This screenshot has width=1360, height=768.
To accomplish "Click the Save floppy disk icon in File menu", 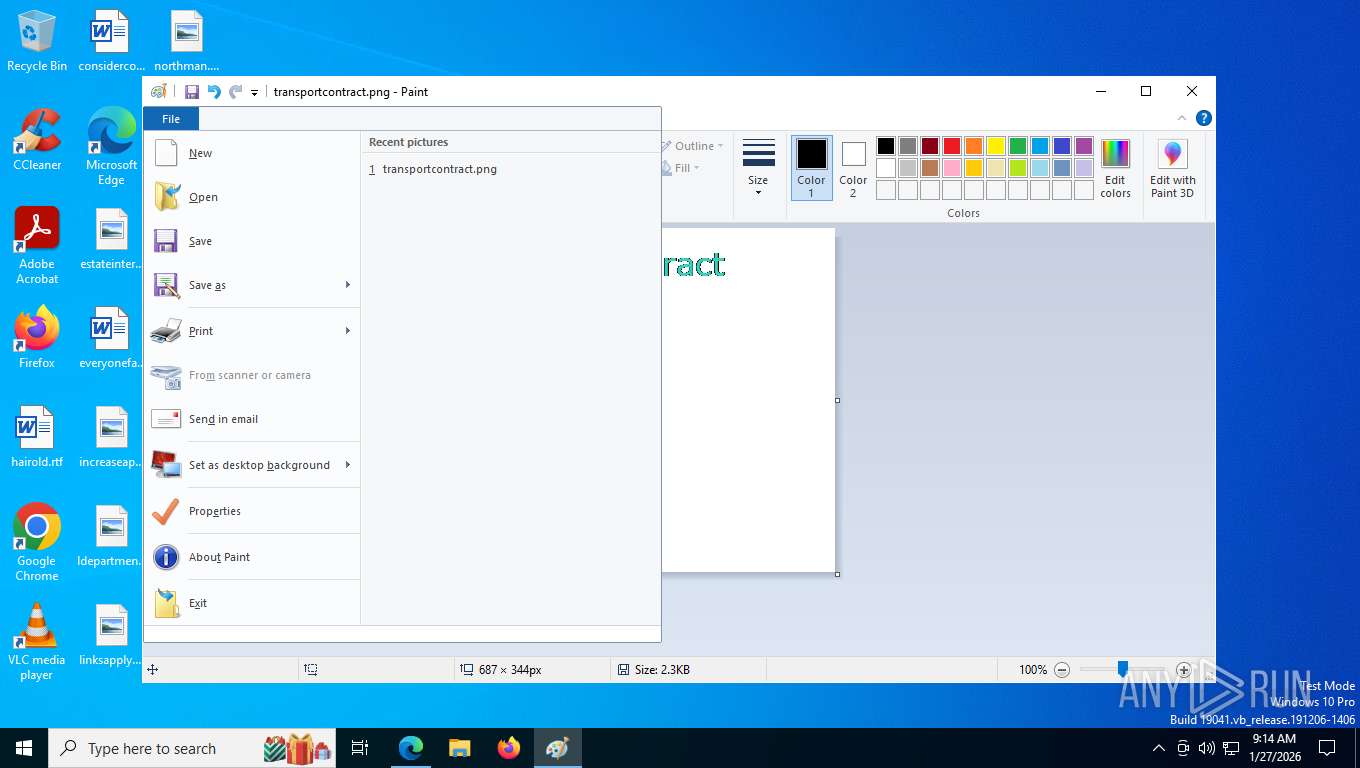I will pos(166,241).
